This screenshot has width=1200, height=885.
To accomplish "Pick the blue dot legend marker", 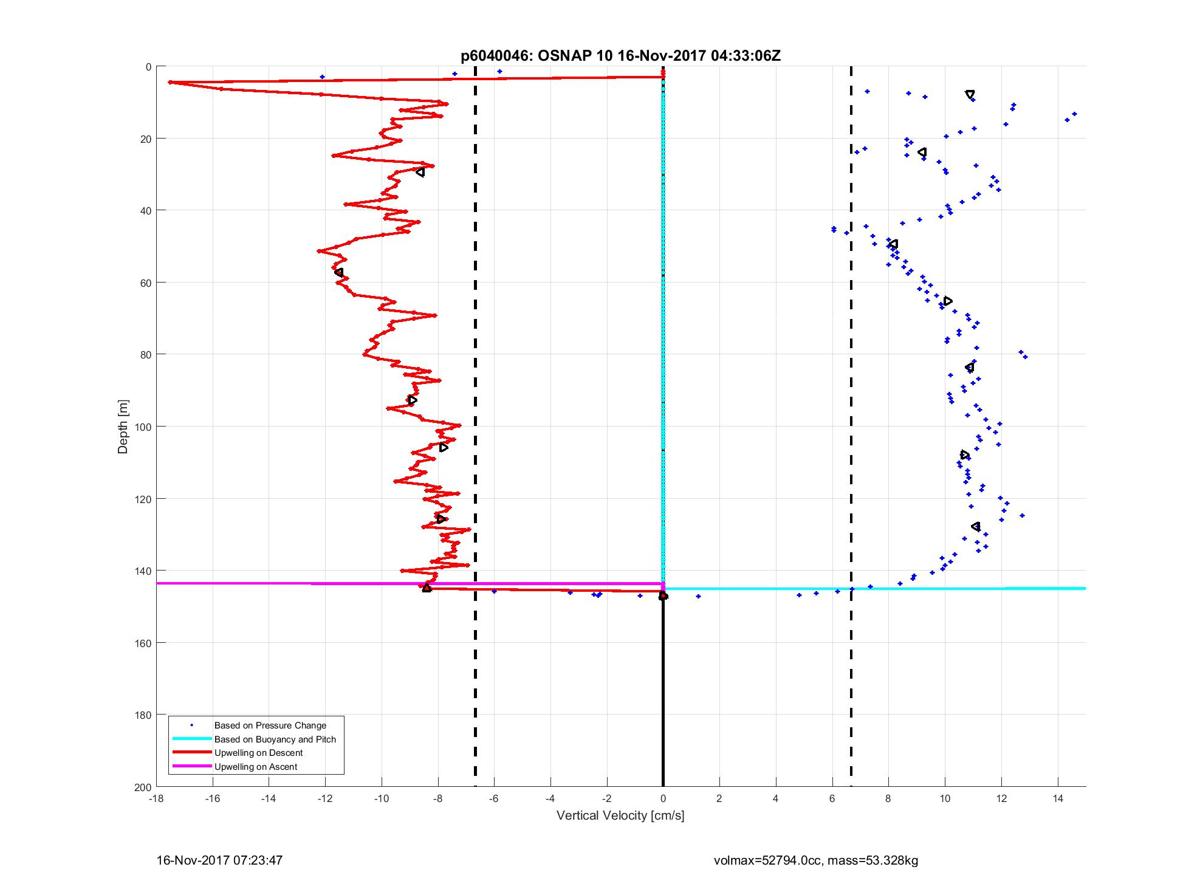I will [191, 725].
